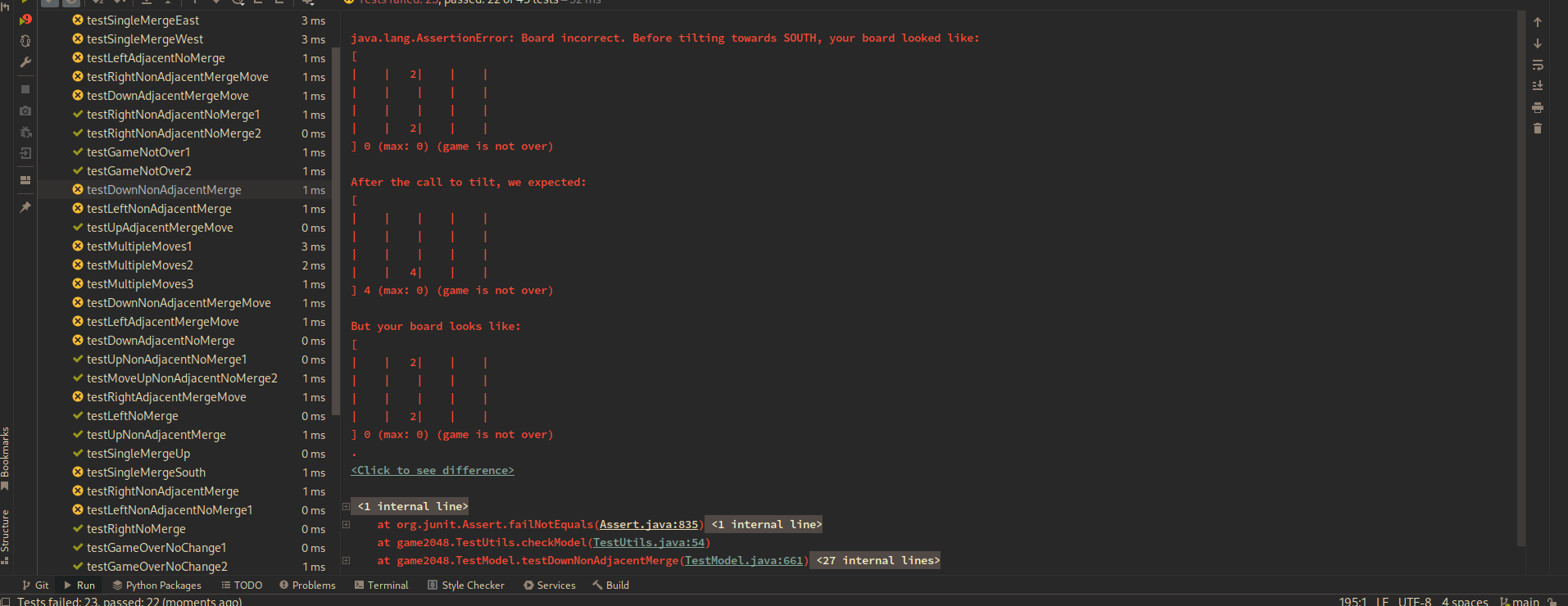Select the testMultipleMoves2 test result
The image size is (1568, 606).
(x=140, y=265)
